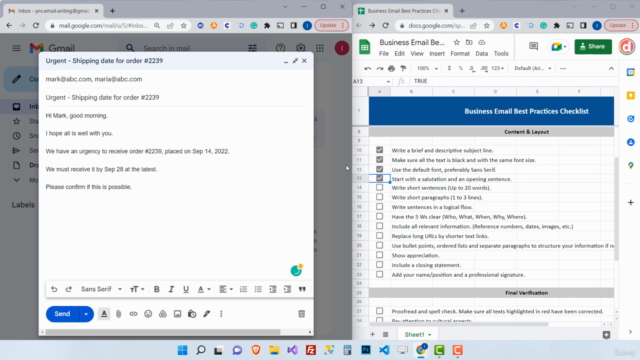Screen dimensions: 640x360
Task: Open Sans Serif font dropdown in compose
Action: pos(101,289)
